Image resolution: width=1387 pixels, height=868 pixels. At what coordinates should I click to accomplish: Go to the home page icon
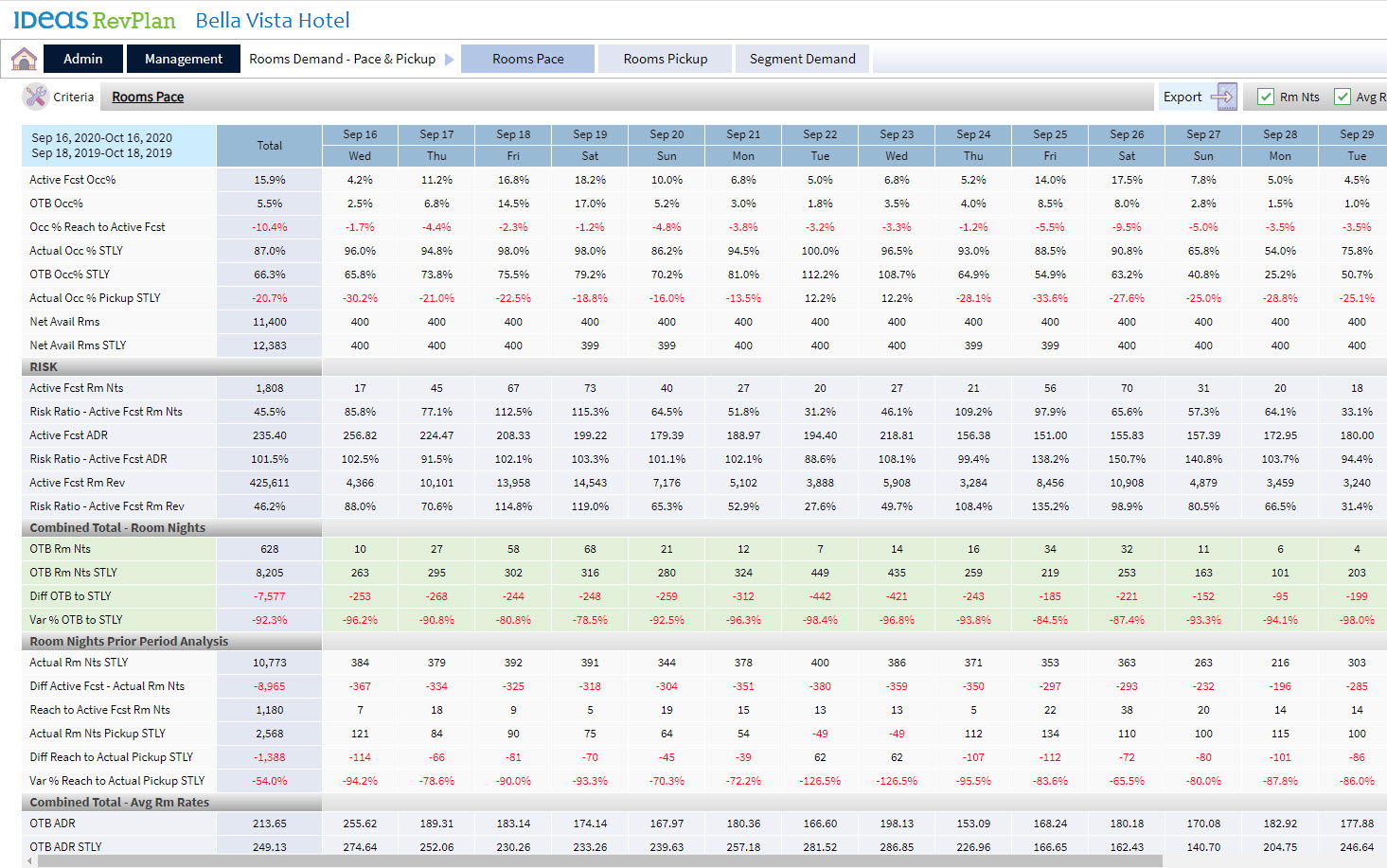tap(24, 59)
